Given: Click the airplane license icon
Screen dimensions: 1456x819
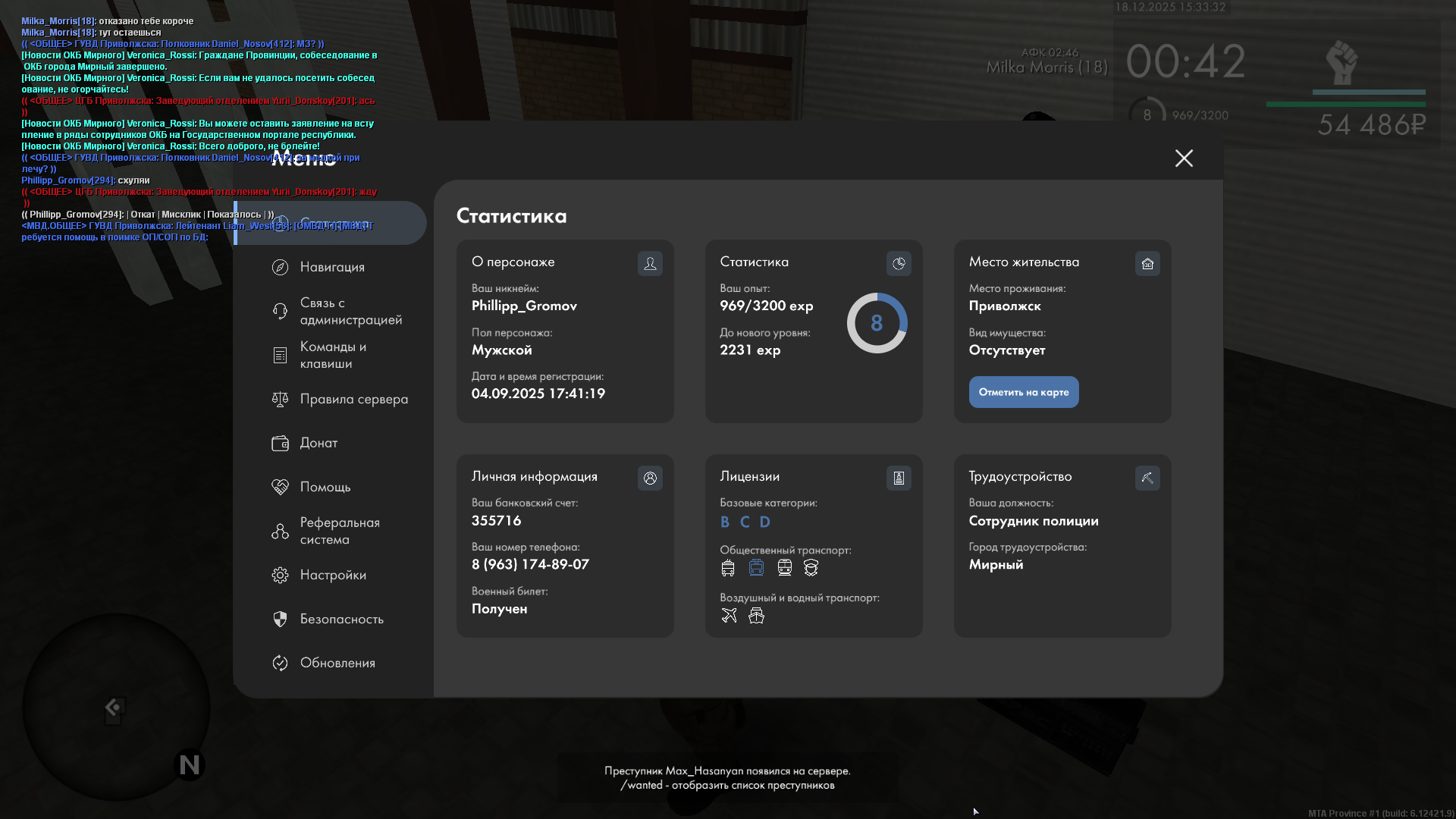Looking at the screenshot, I should click(729, 615).
